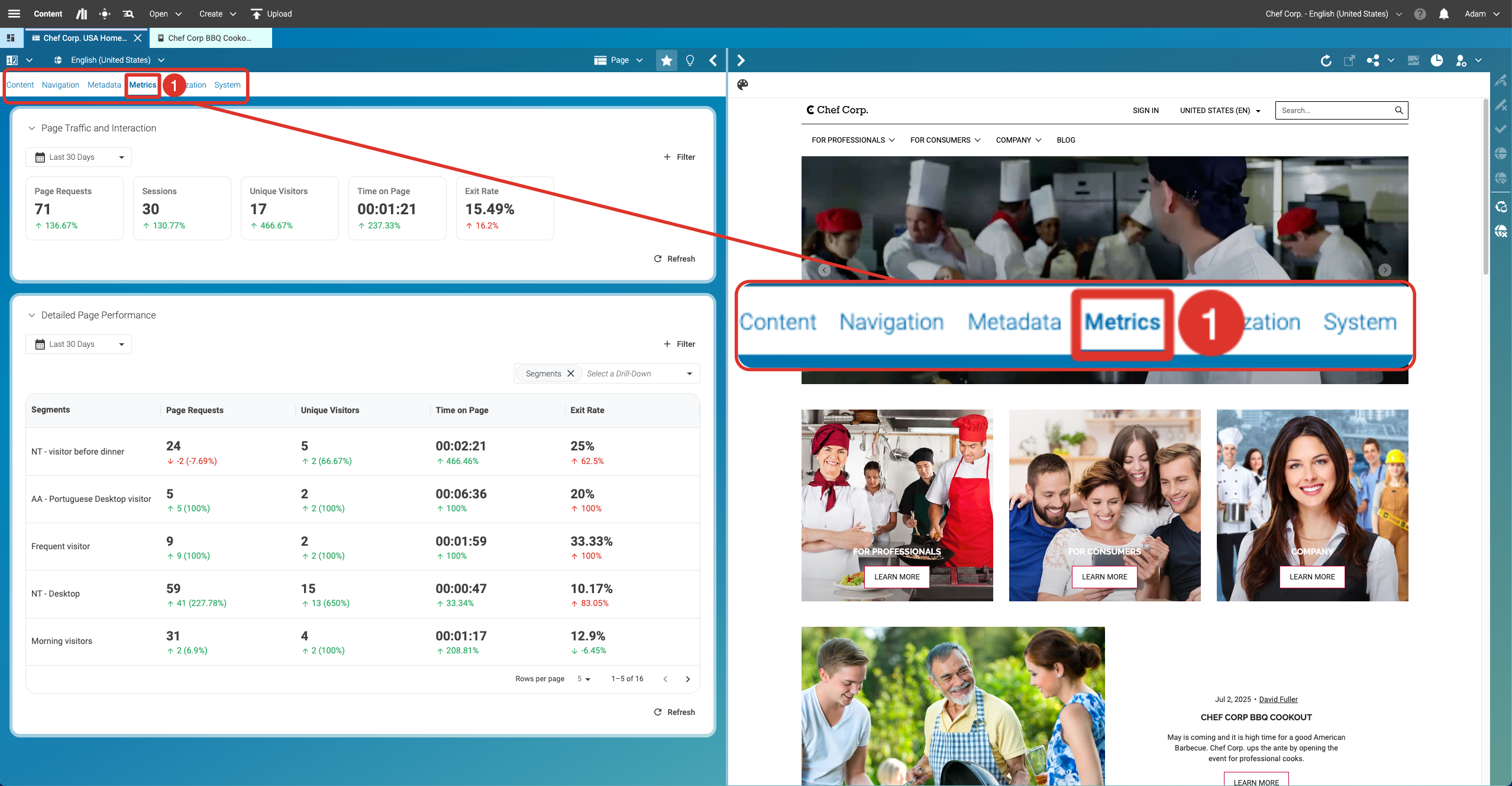1512x786 pixels.
Task: Toggle the star bookmark button
Action: (667, 60)
